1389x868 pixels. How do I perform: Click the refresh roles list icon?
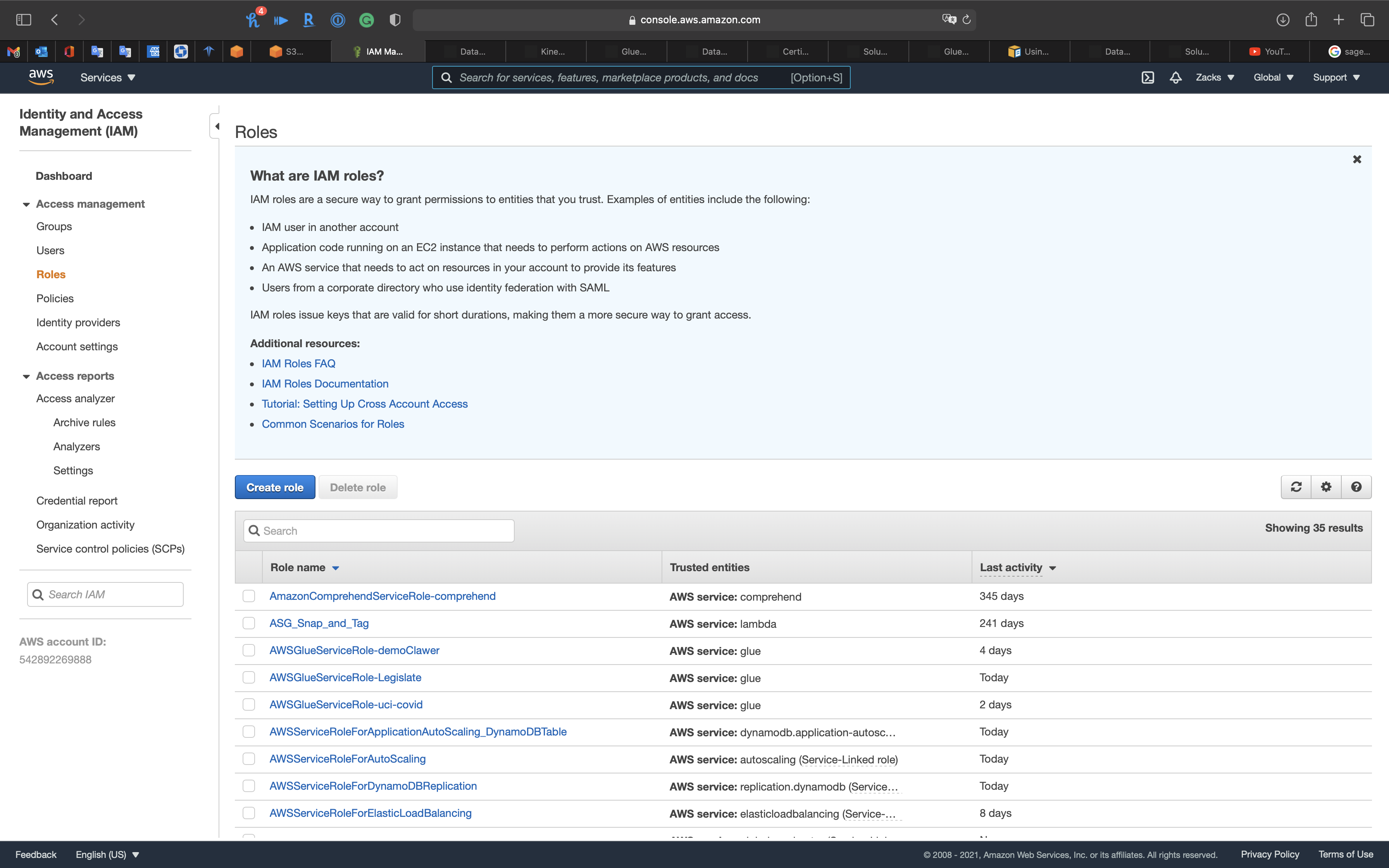(1296, 487)
